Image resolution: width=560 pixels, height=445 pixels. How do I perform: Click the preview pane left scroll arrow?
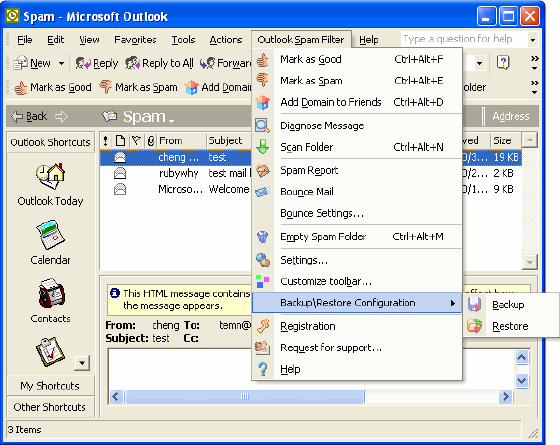tap(116, 396)
